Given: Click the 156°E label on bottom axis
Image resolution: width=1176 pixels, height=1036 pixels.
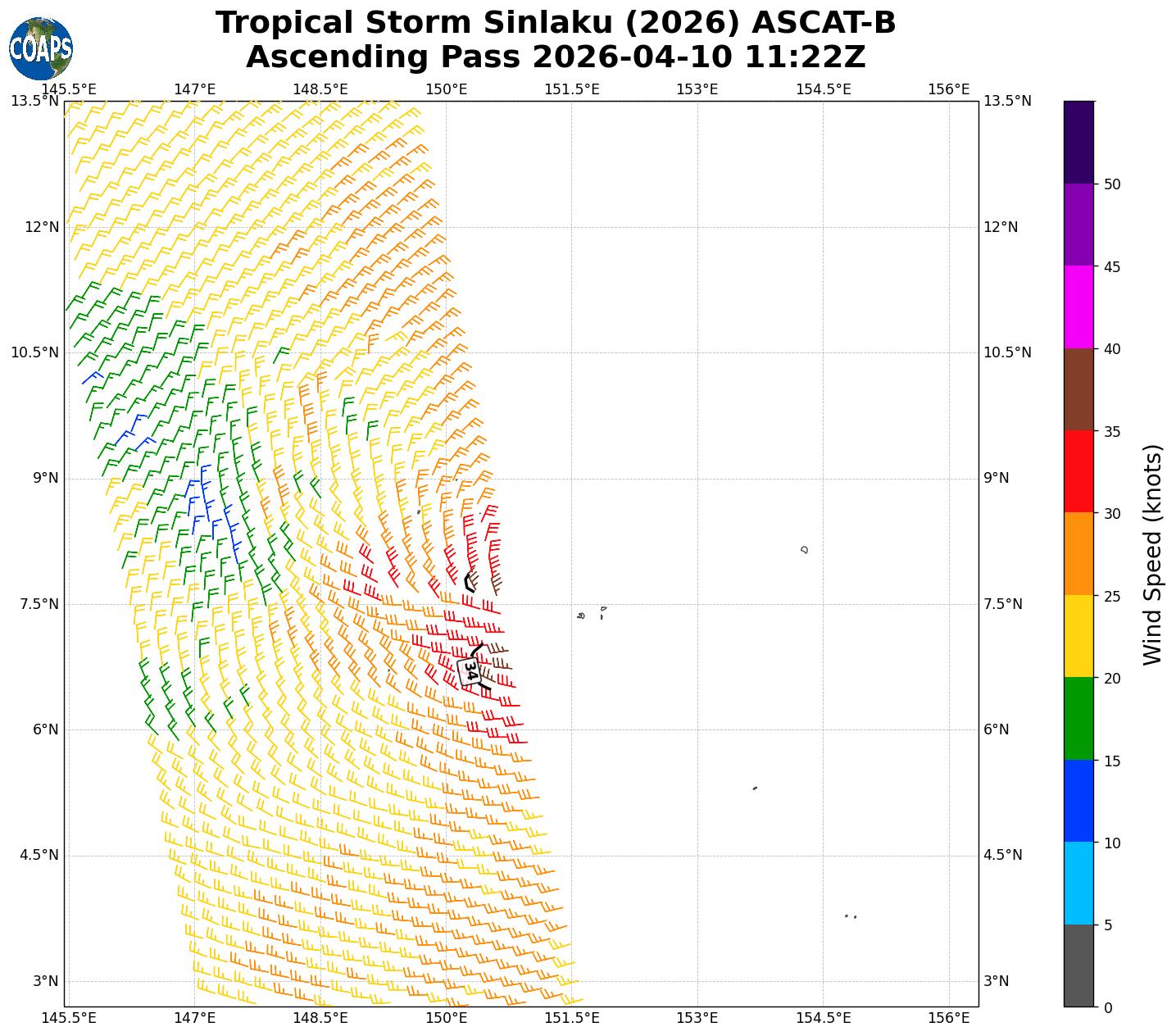Looking at the screenshot, I should point(949,1018).
